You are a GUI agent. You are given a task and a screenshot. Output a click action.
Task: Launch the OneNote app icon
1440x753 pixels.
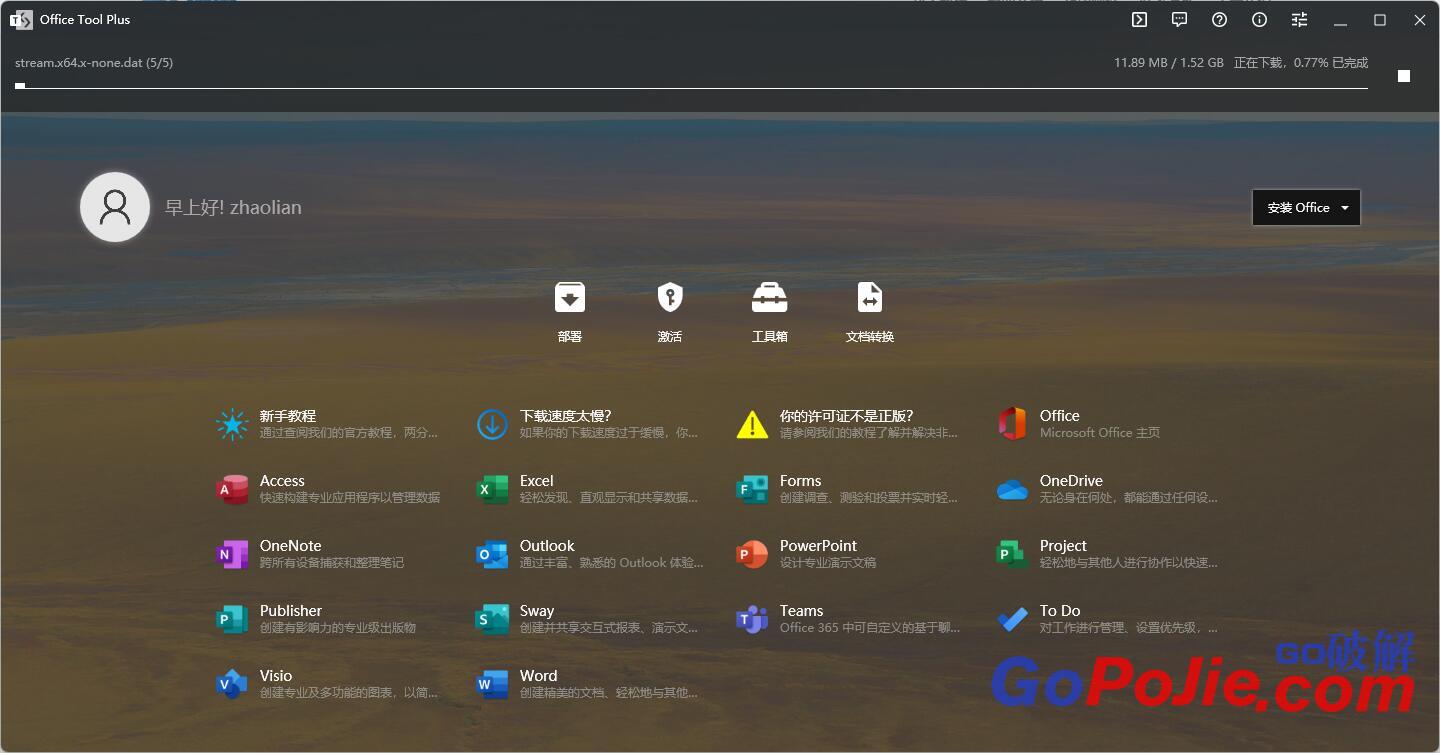(232, 554)
